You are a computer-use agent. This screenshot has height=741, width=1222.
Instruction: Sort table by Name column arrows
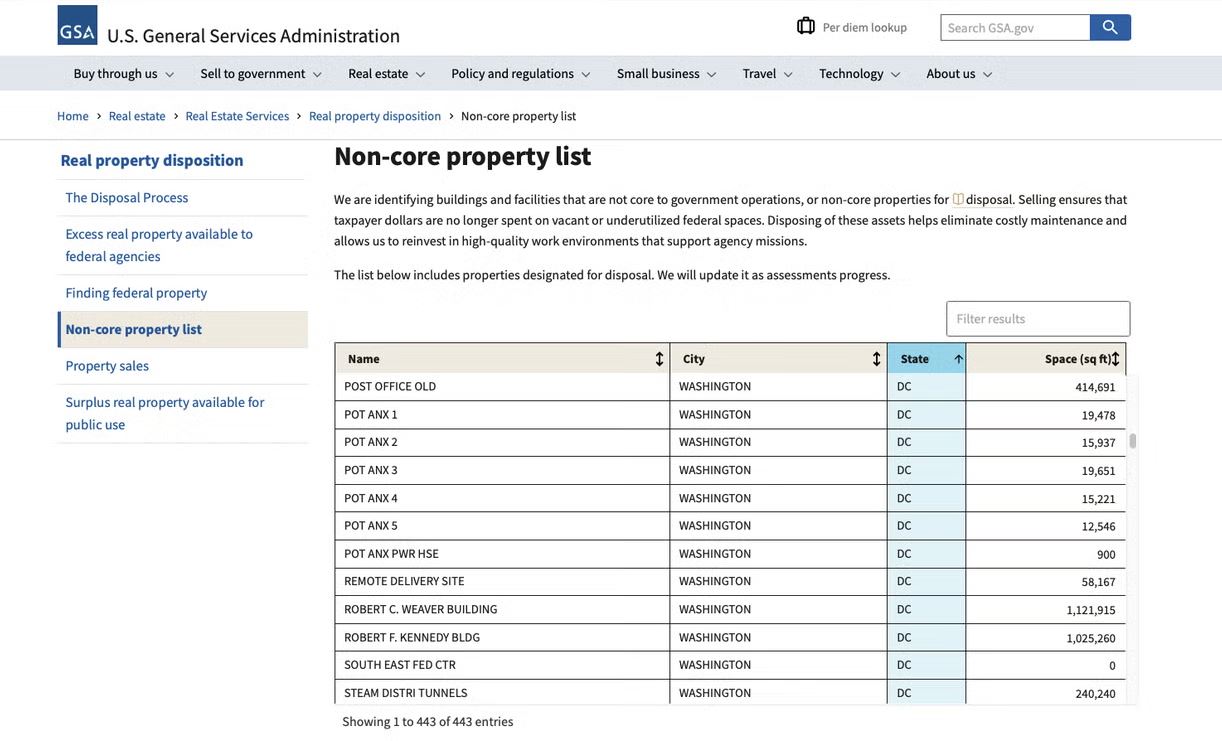[x=659, y=359]
